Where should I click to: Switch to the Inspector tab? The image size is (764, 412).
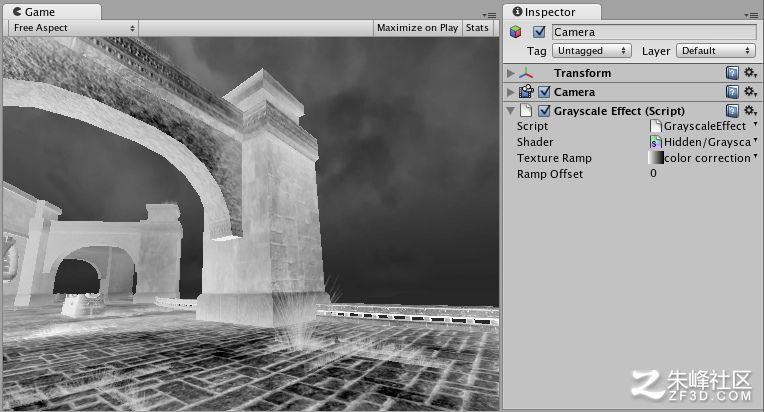click(551, 12)
